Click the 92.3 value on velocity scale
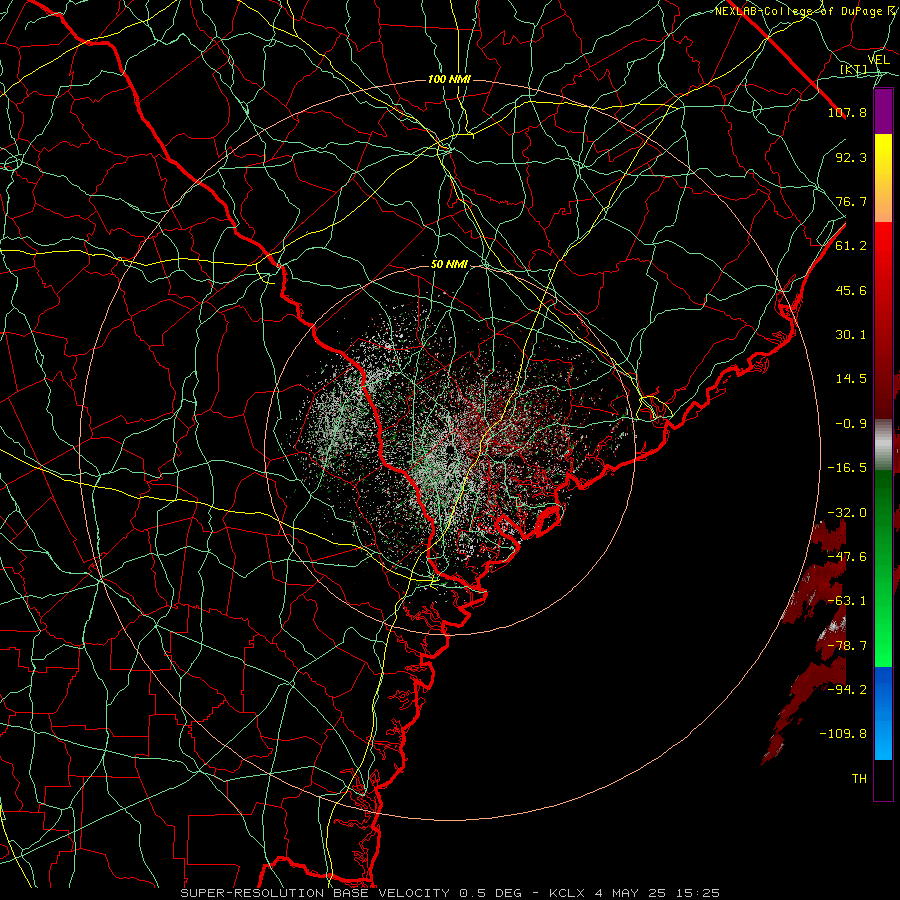Viewport: 900px width, 900px height. [x=851, y=157]
